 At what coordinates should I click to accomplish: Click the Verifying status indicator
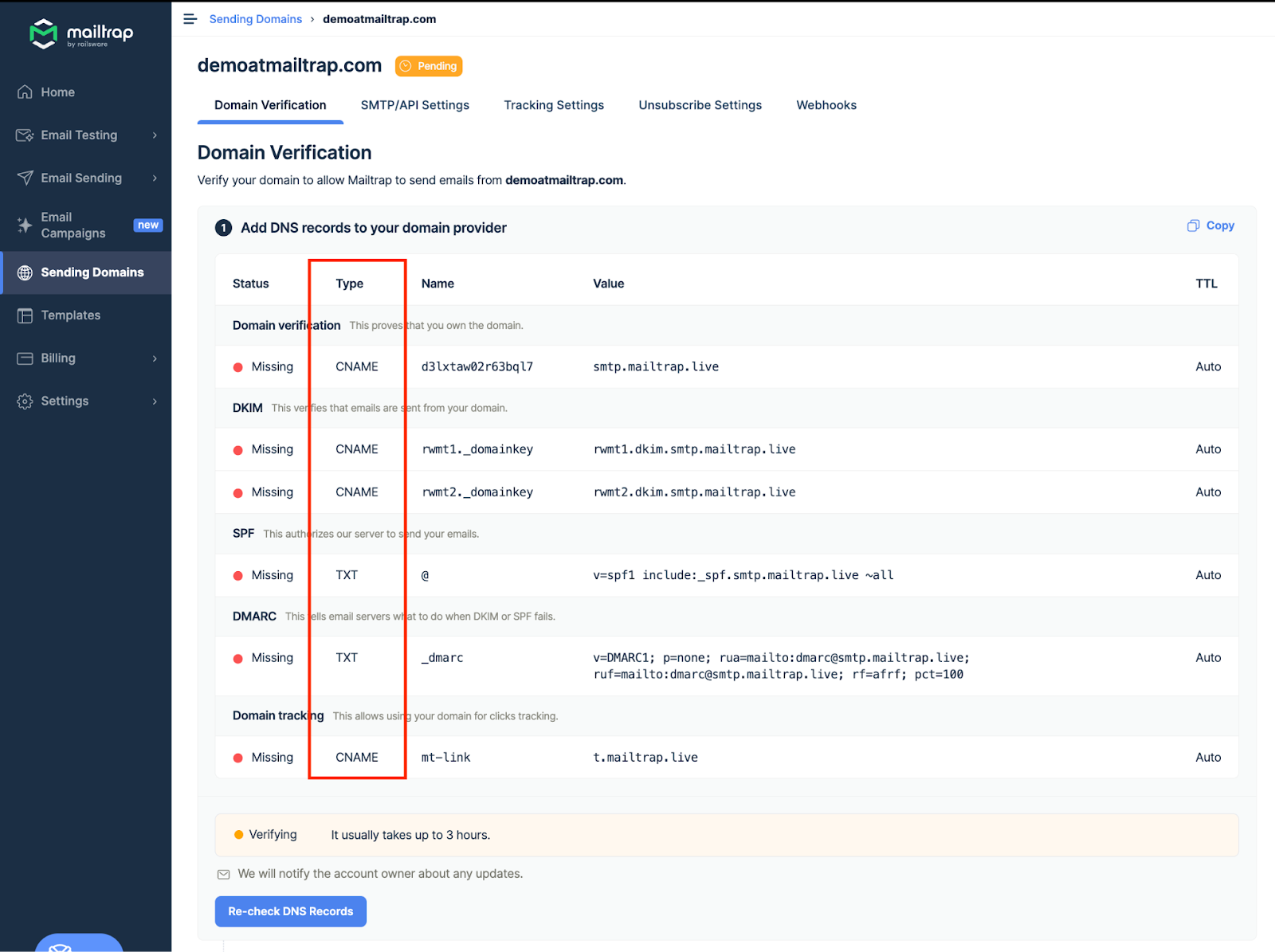[265, 835]
